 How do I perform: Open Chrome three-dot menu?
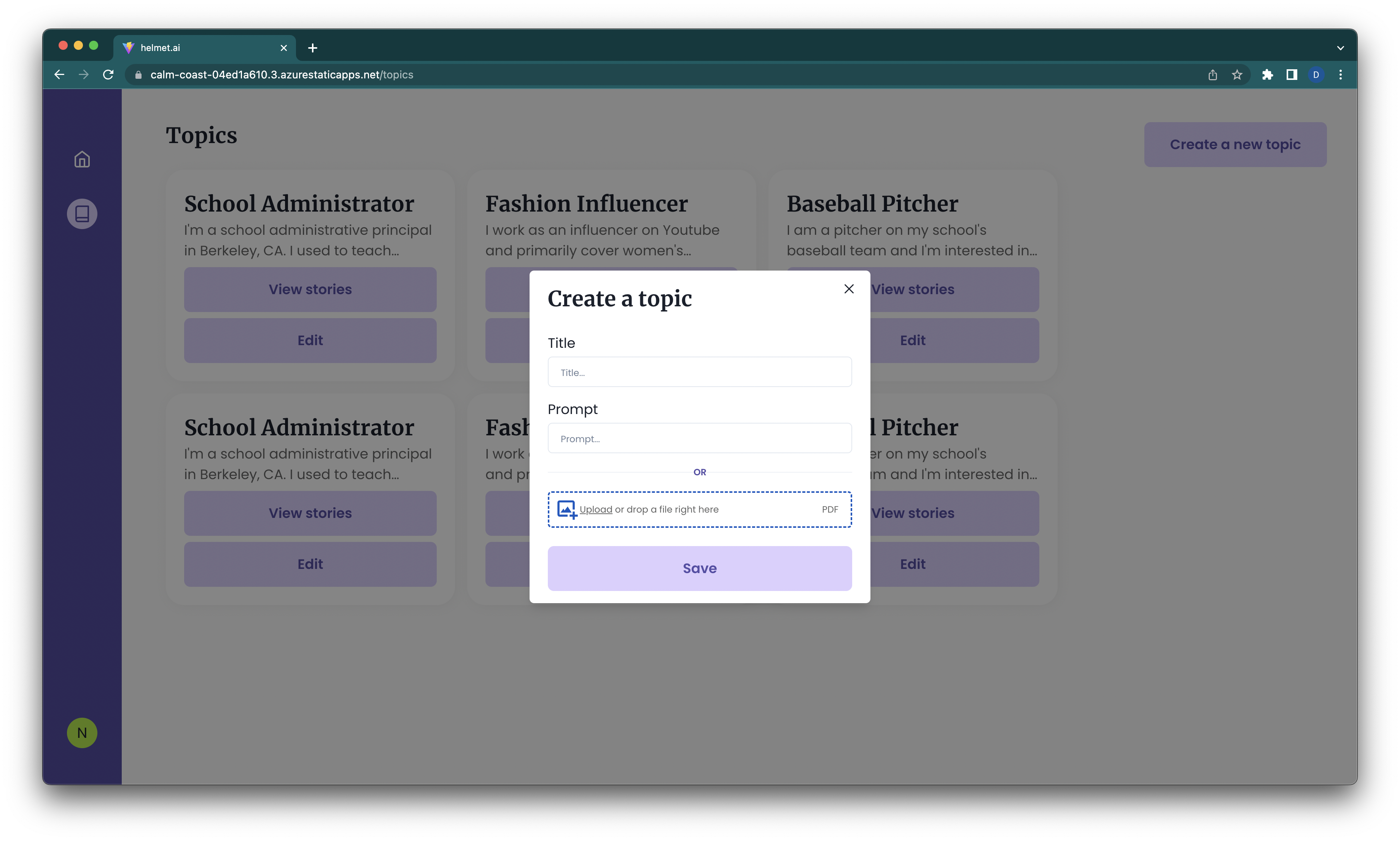click(x=1341, y=75)
